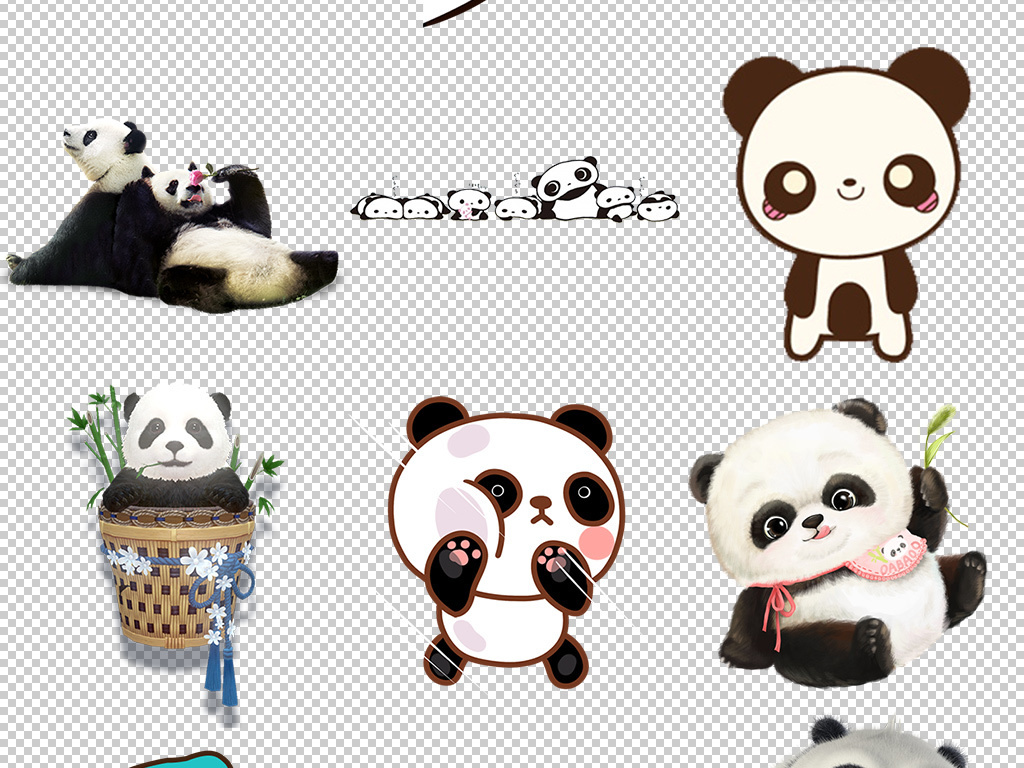Select the fluffy panda wearing a pink bib
The image size is (1024, 768).
837,543
